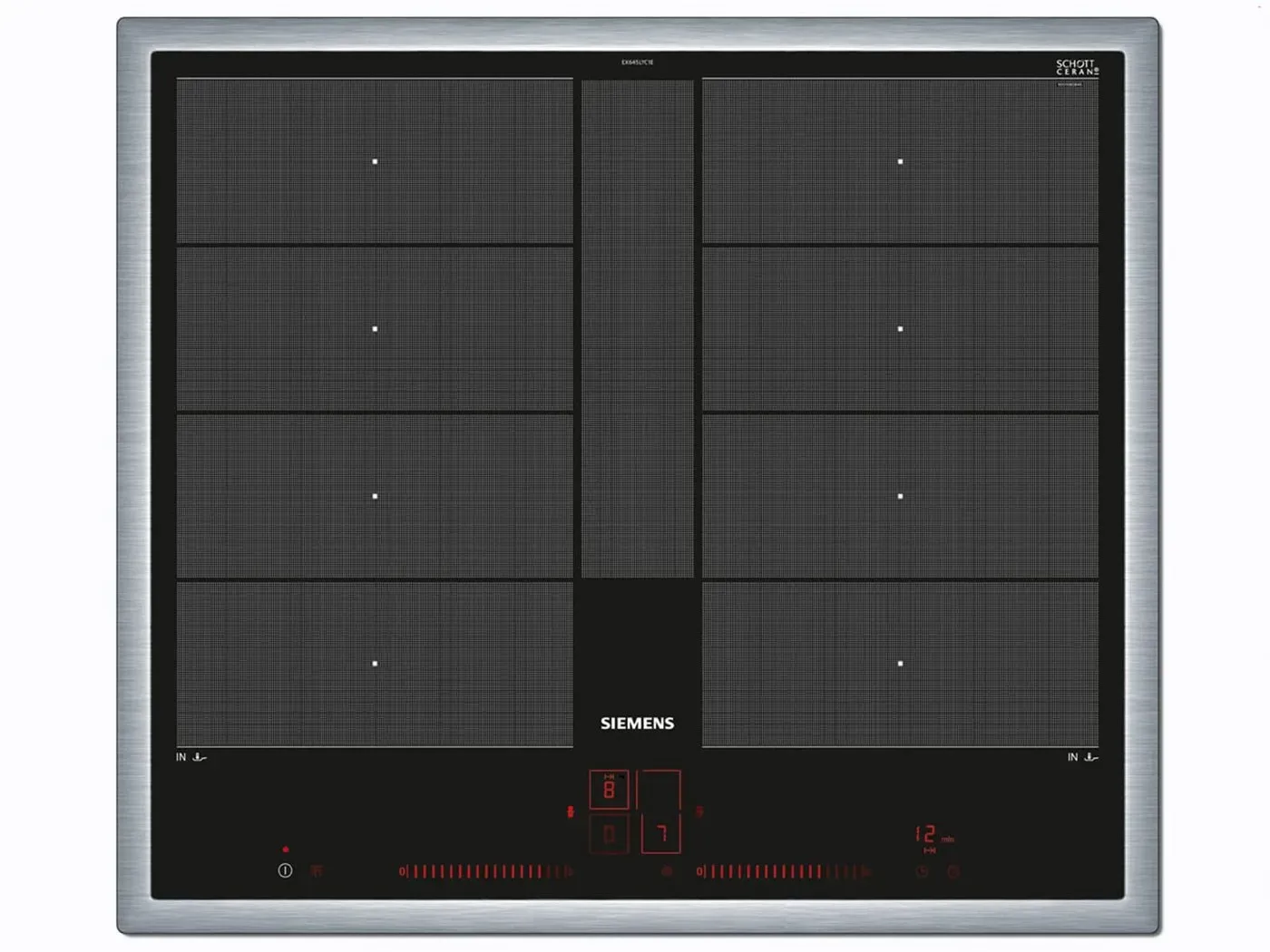1270x952 pixels.
Task: Tap boost arrow ending right power slider
Action: (866, 871)
